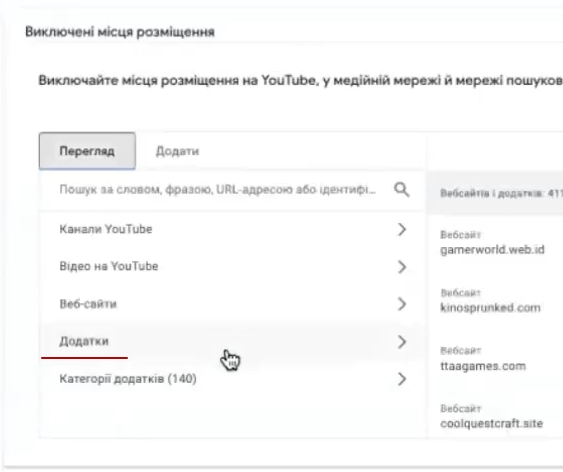Screen dimensions: 563x472
Task: Open the Веб-сайти list item
Action: click(x=232, y=304)
